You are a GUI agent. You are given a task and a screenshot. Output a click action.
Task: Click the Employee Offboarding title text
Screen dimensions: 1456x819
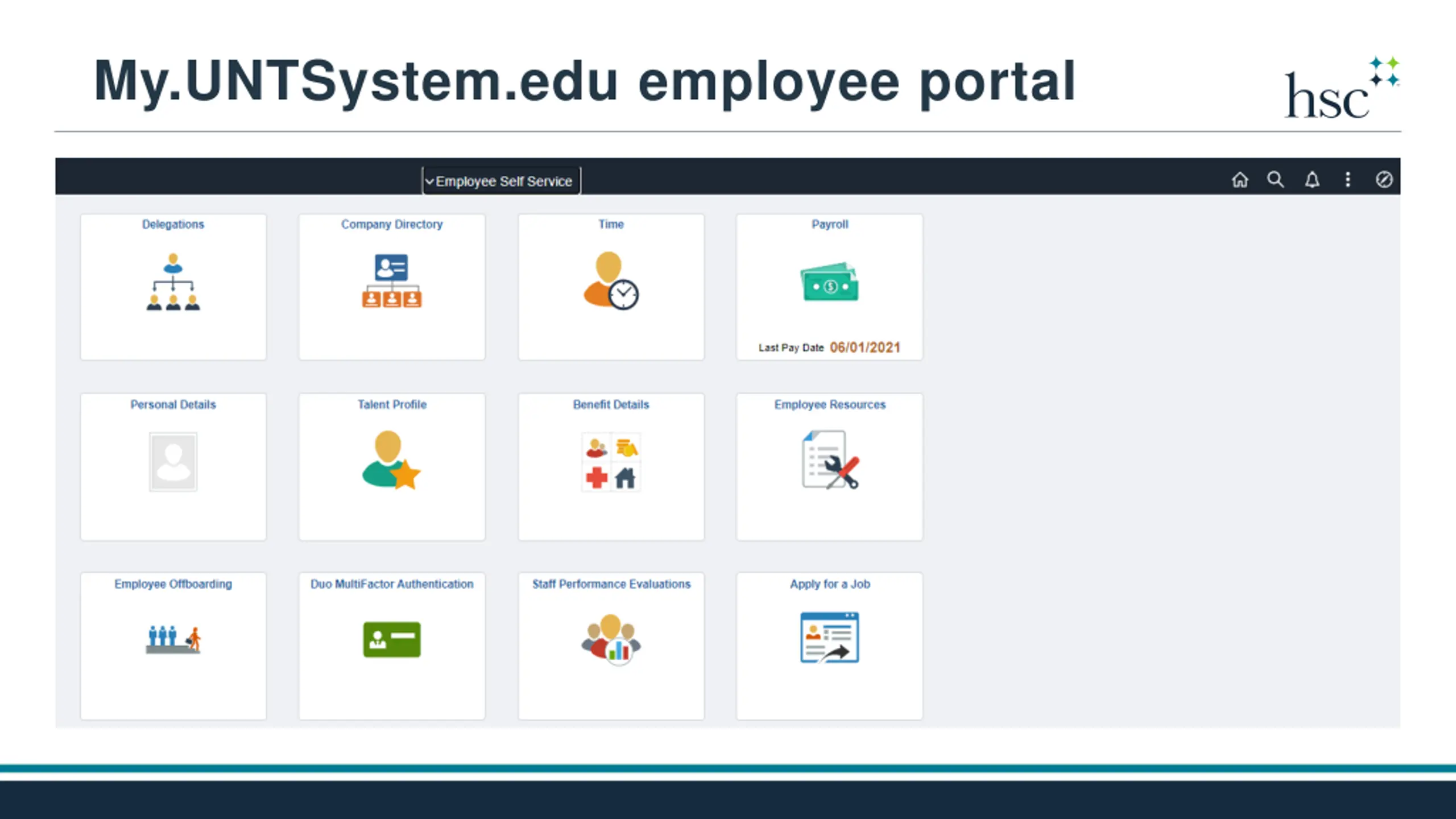pos(173,584)
